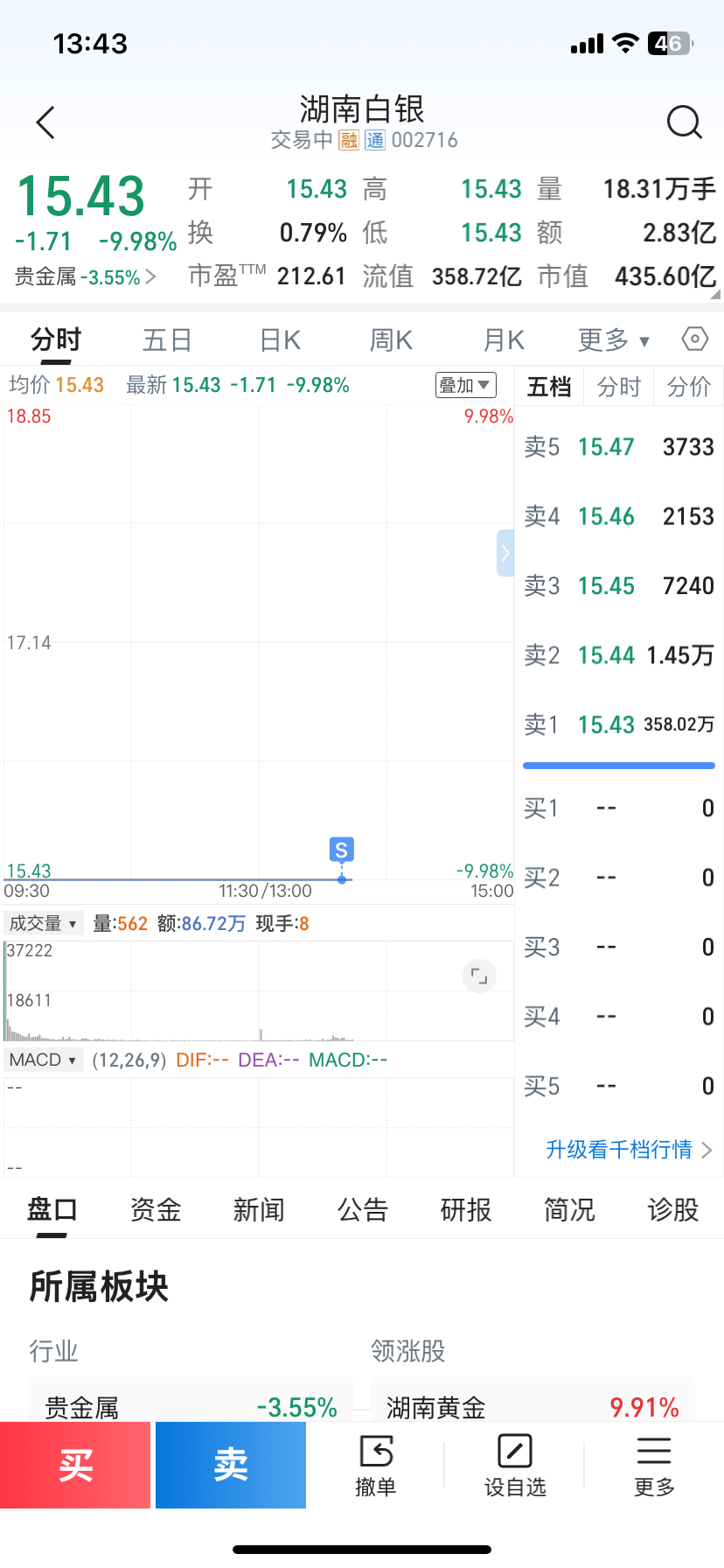Tap the back arrow icon
This screenshot has height=1568, width=724.
tap(46, 122)
